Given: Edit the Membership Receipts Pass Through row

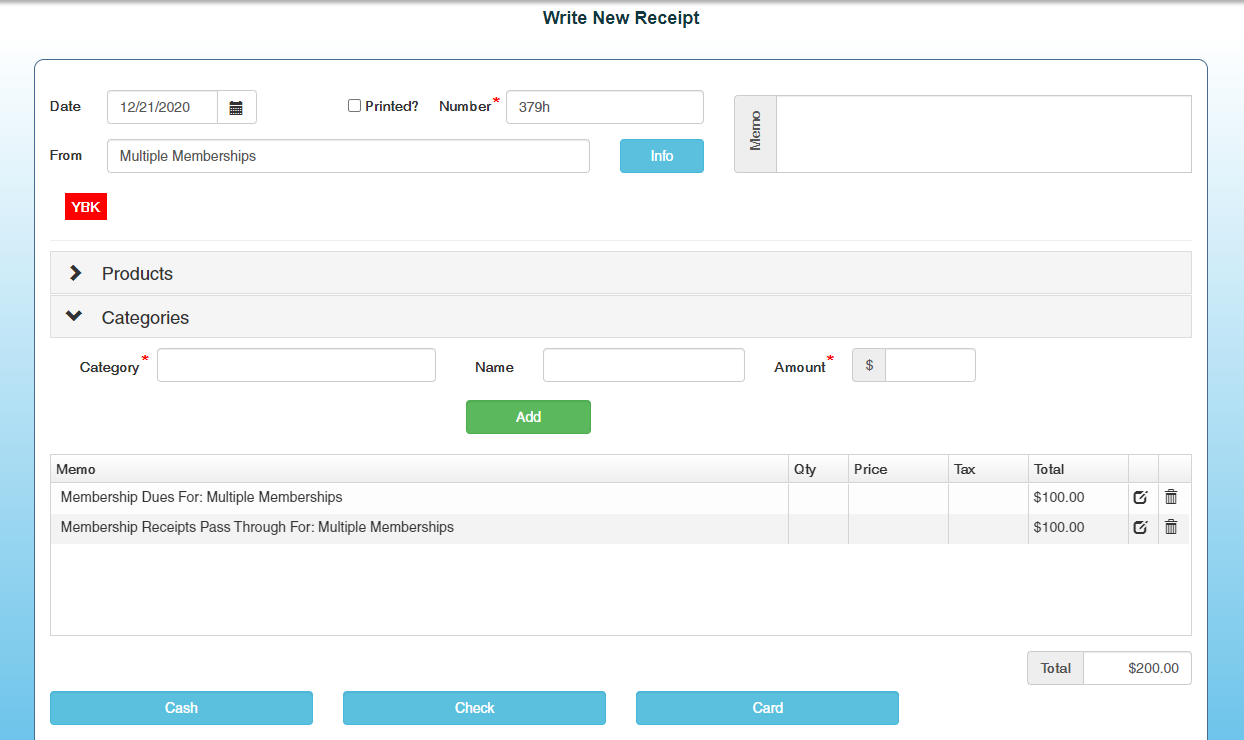Looking at the screenshot, I should 1140,527.
